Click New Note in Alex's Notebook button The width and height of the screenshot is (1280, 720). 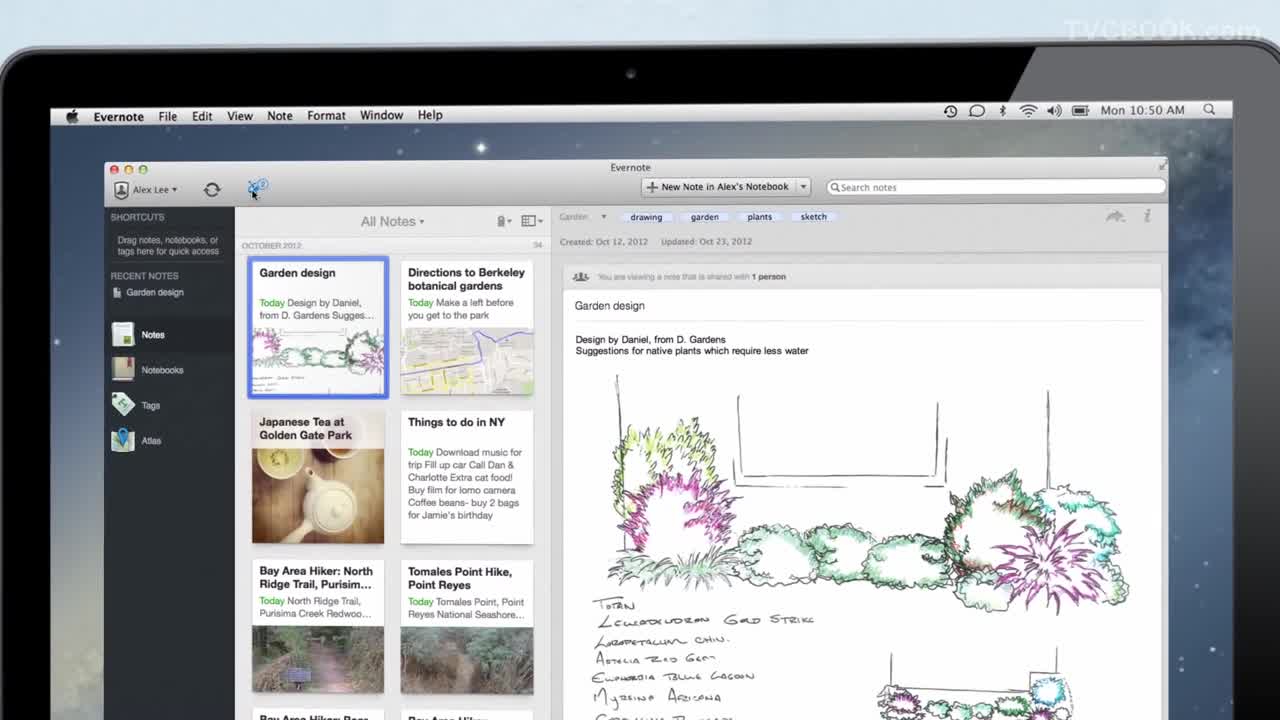click(x=718, y=187)
